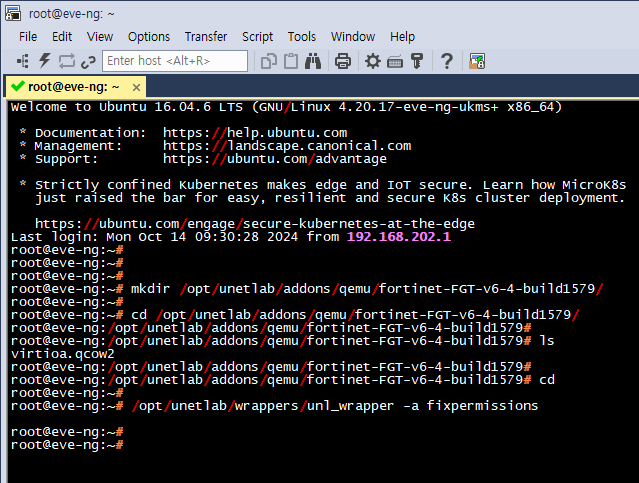Click the Paste clipboard icon
This screenshot has width=639, height=483.
coord(291,61)
